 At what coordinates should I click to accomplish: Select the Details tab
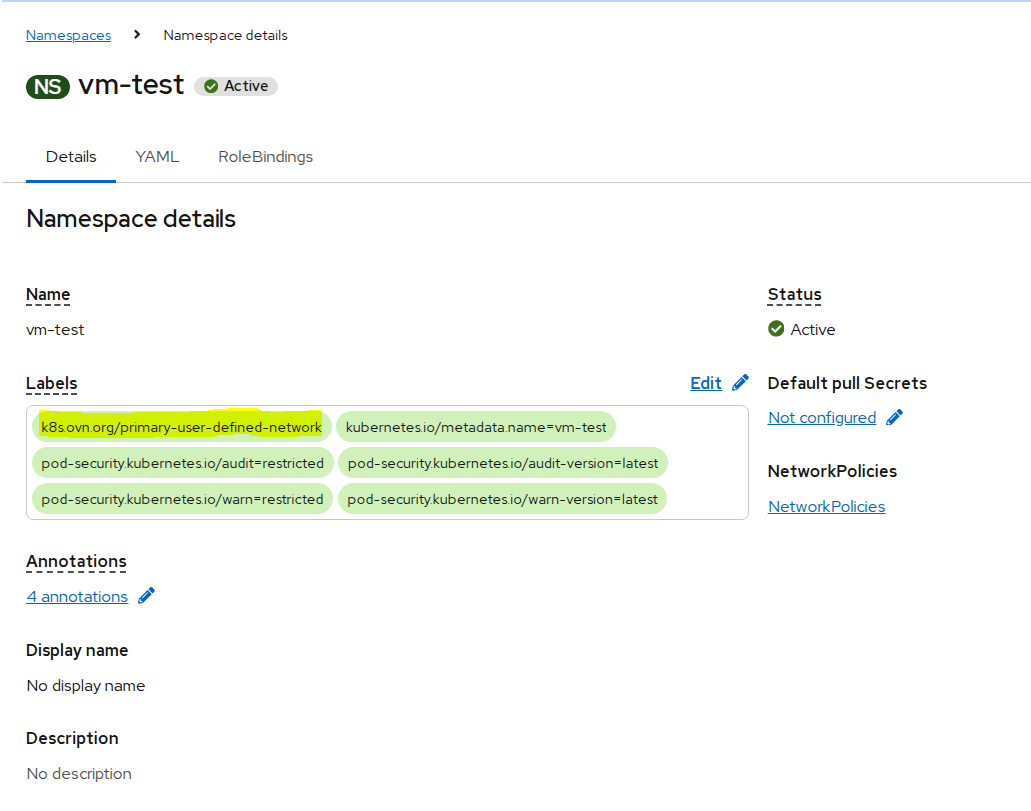tap(71, 157)
